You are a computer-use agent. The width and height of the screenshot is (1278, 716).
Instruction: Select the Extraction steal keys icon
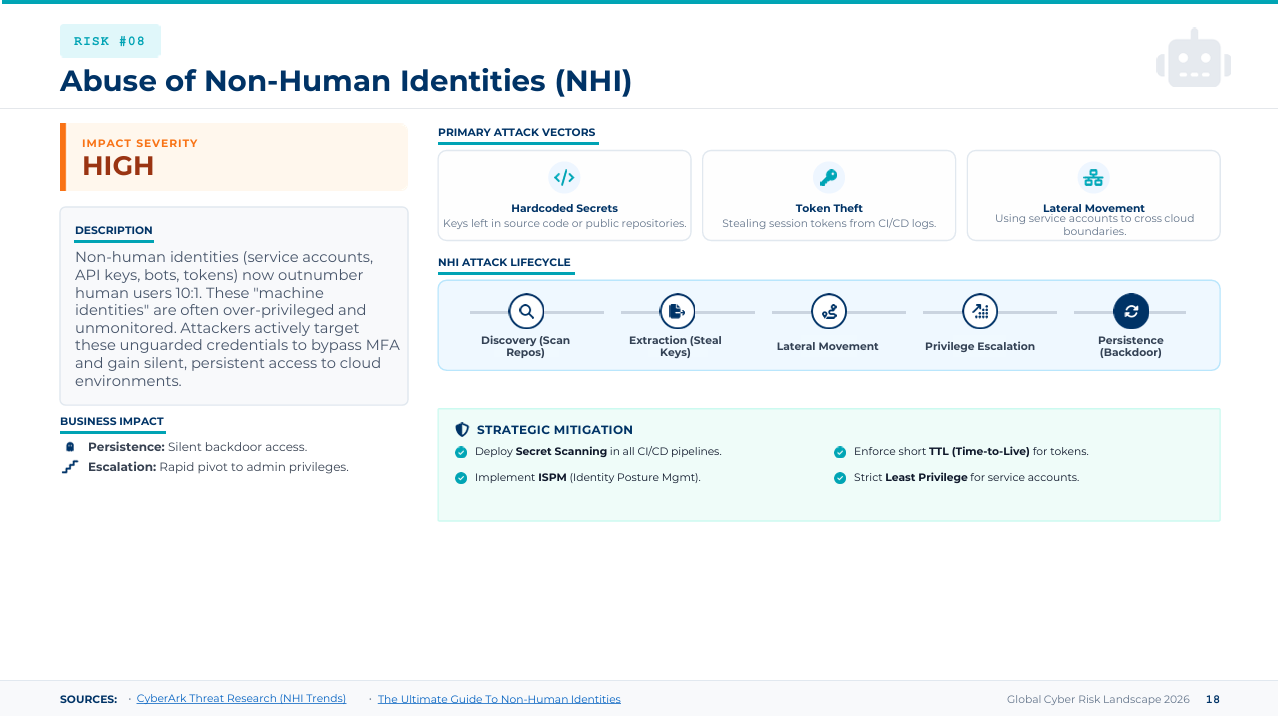[677, 312]
